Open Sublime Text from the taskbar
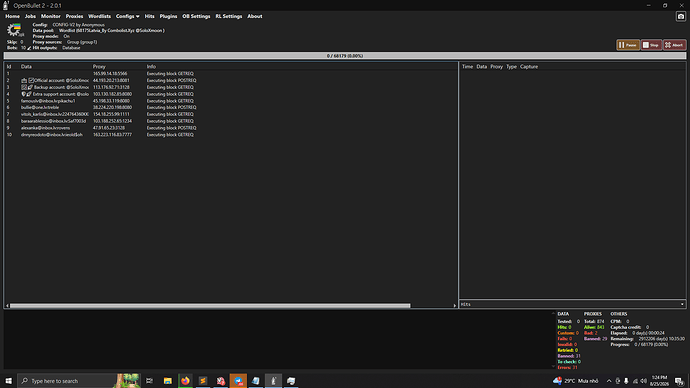The height and width of the screenshot is (388, 690). (203, 381)
